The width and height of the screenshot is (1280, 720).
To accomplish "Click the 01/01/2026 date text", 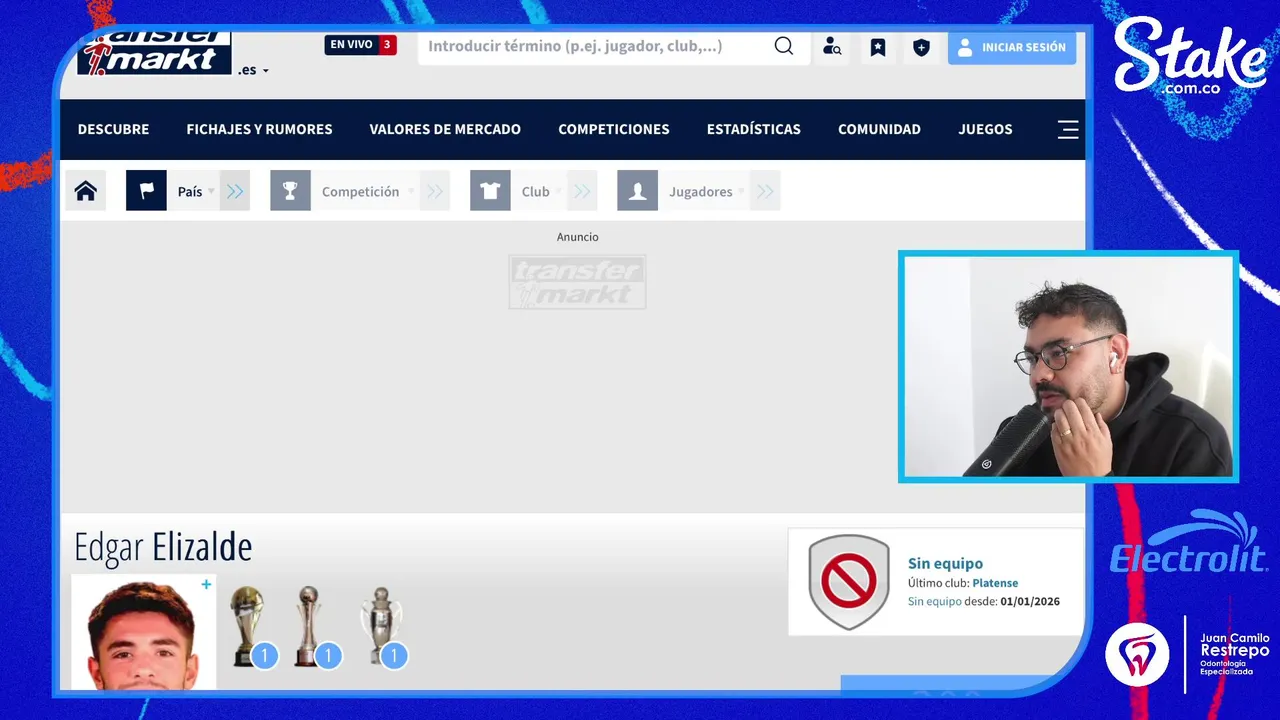I will [x=1030, y=602].
